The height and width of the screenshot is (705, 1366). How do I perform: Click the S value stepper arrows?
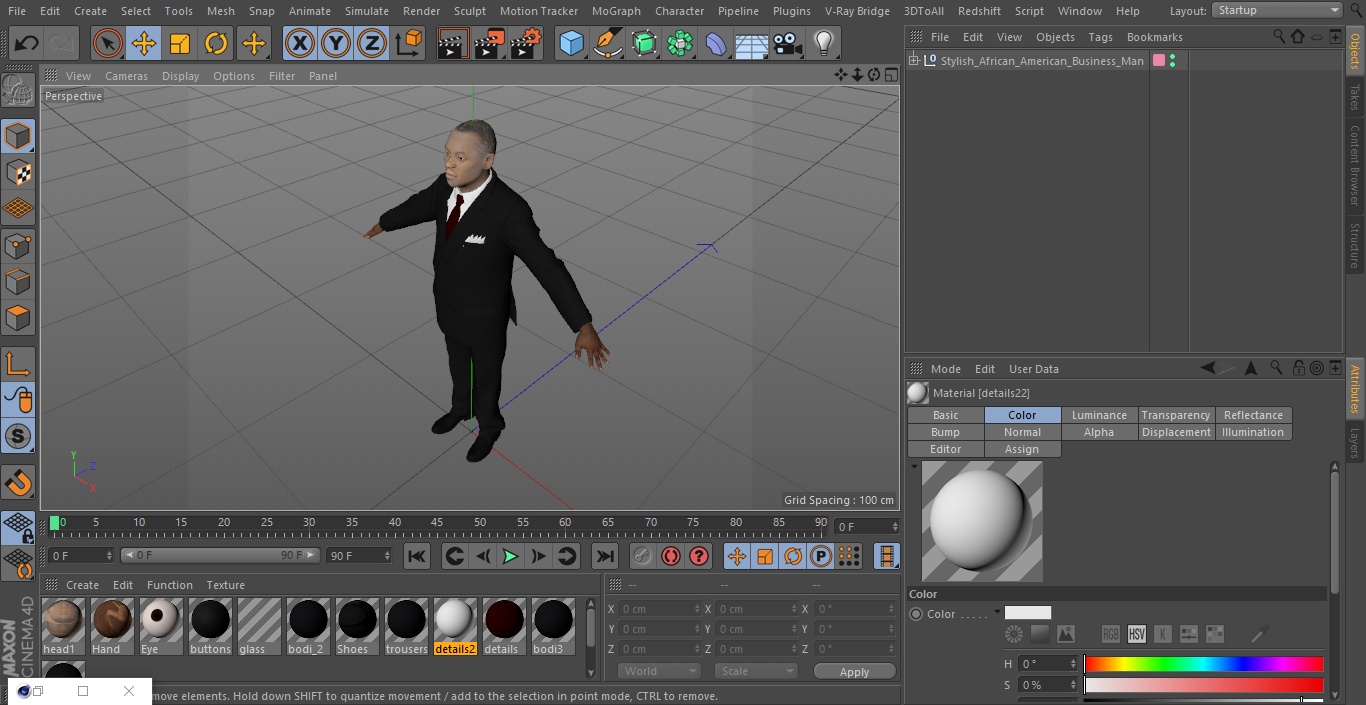point(1073,685)
